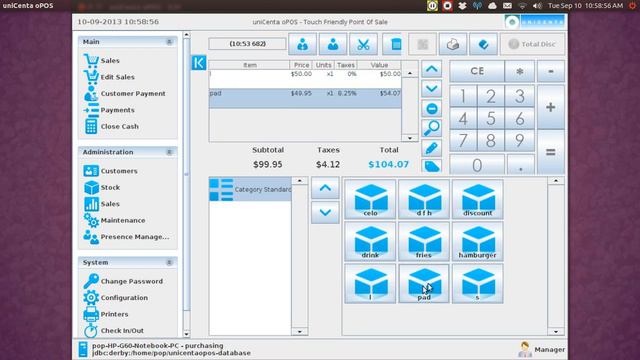Image resolution: width=640 pixels, height=360 pixels.
Task: Click left menu scrollbar down arrow
Action: tap(187, 334)
